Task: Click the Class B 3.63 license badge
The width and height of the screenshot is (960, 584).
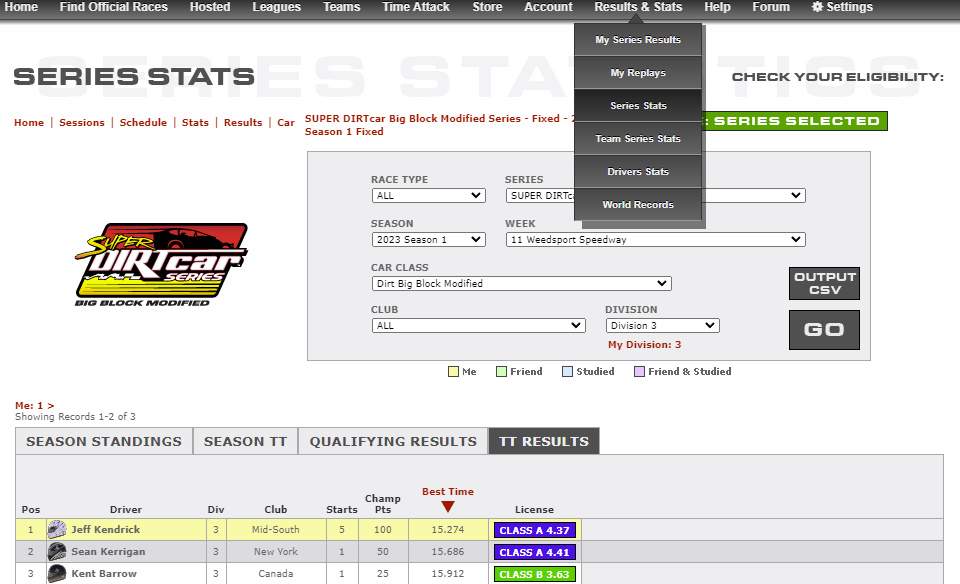Action: pyautogui.click(x=535, y=574)
